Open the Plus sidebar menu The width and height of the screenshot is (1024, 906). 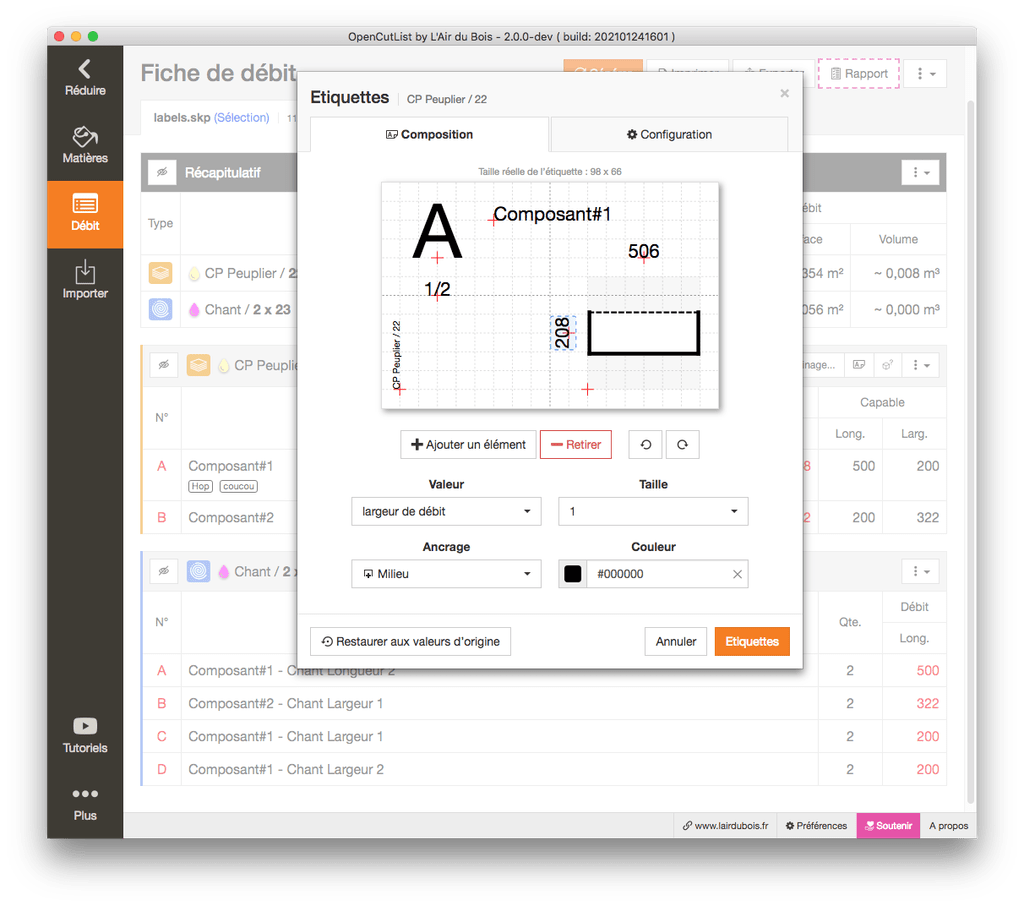click(x=85, y=803)
